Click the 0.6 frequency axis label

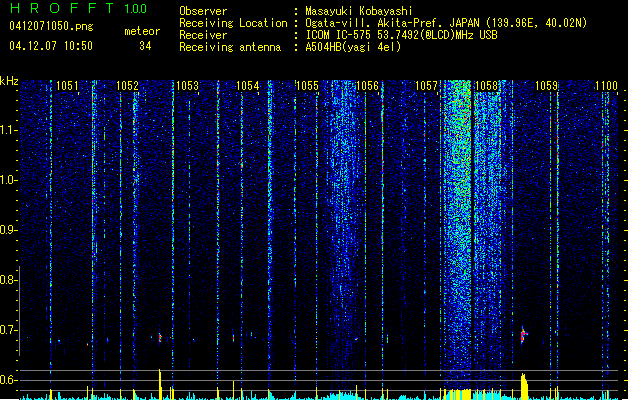[8, 380]
